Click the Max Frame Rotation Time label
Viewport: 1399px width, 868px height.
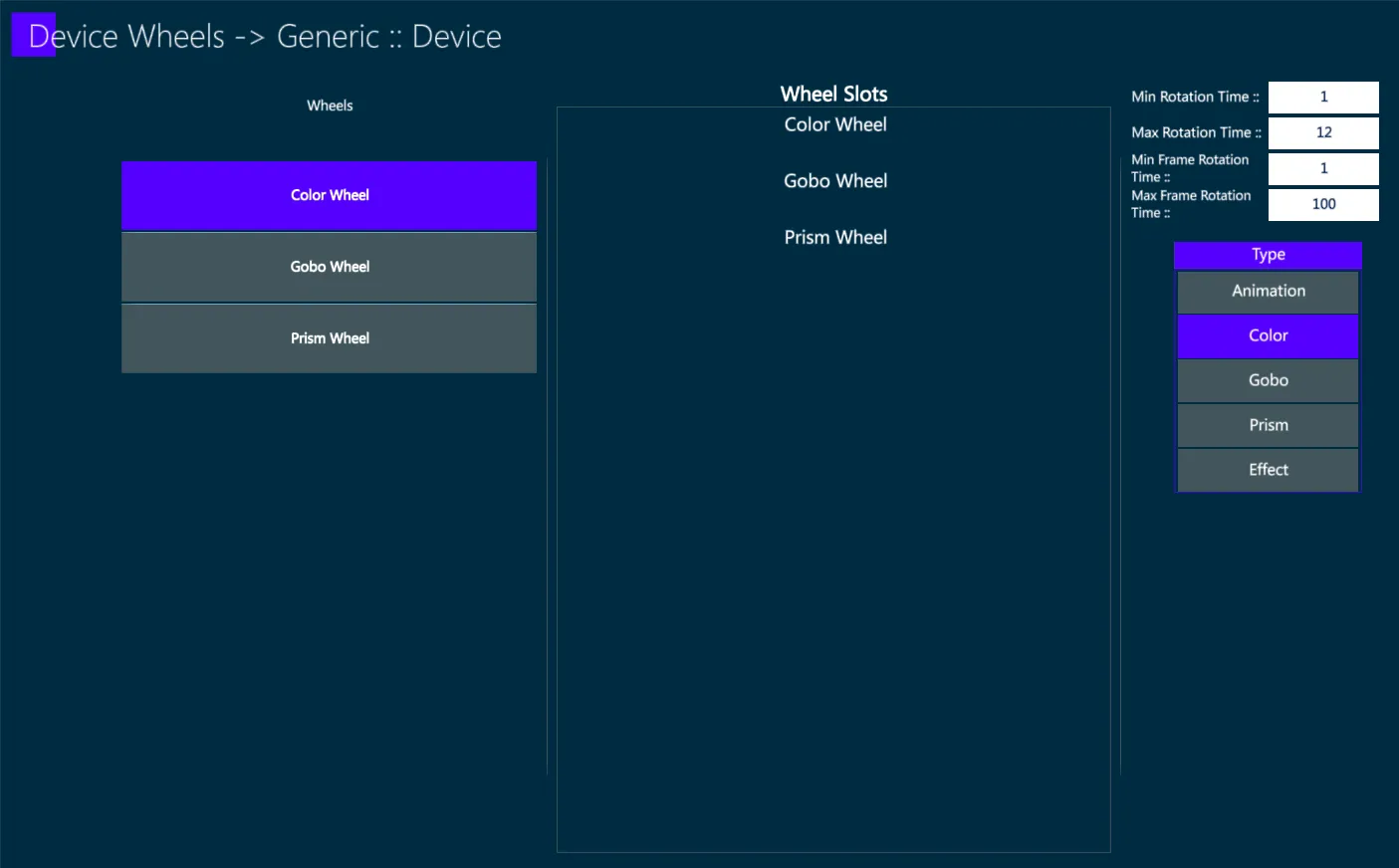tap(1191, 204)
